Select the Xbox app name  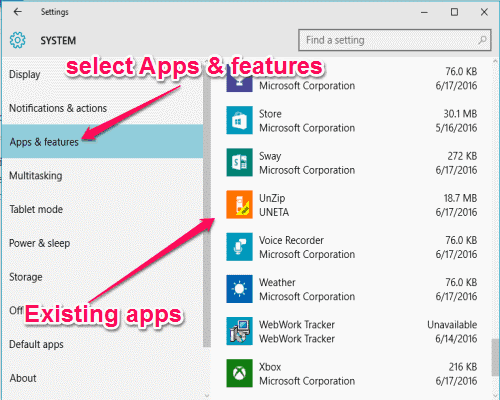(270, 367)
